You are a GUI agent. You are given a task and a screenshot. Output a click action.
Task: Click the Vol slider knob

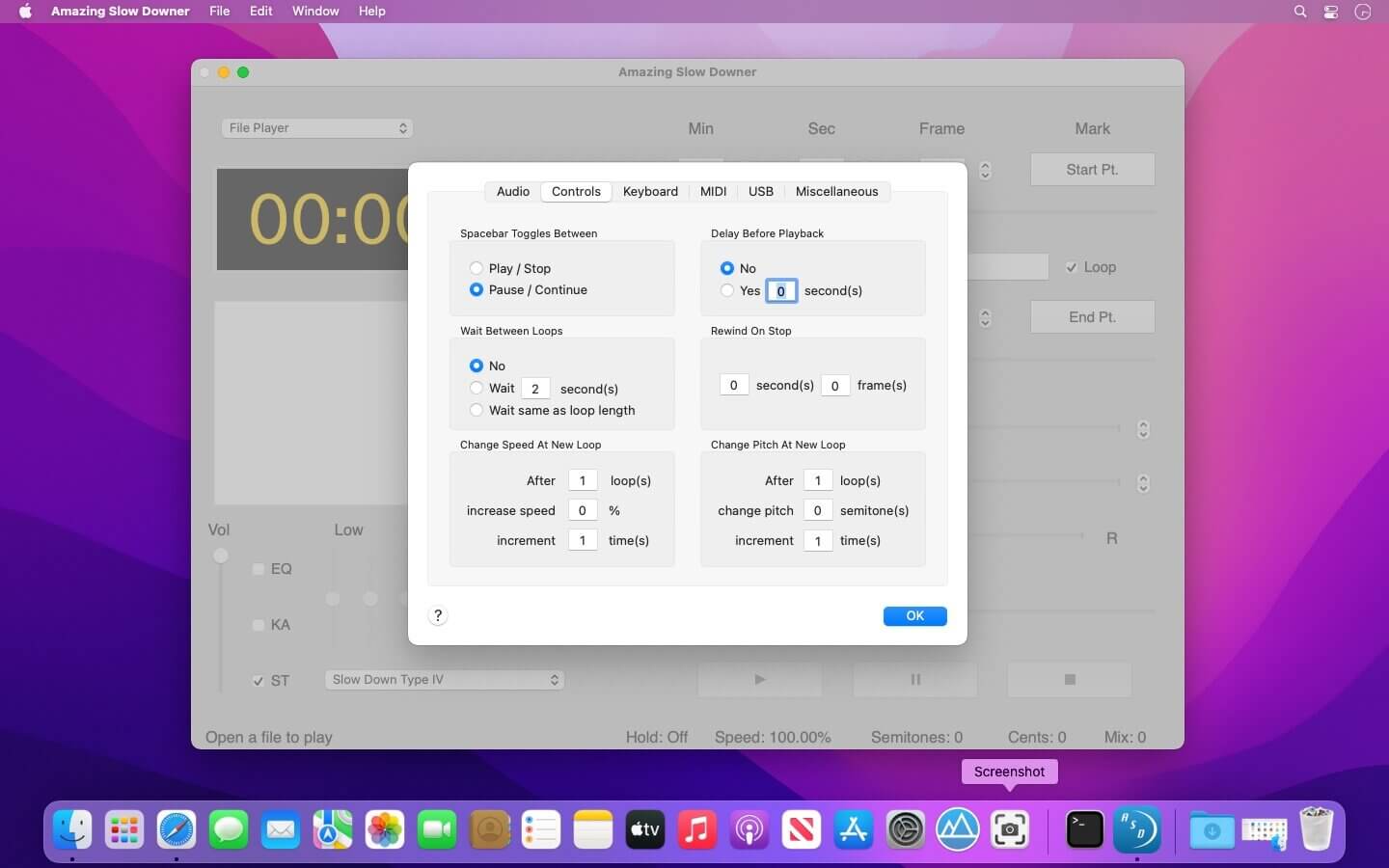click(221, 555)
